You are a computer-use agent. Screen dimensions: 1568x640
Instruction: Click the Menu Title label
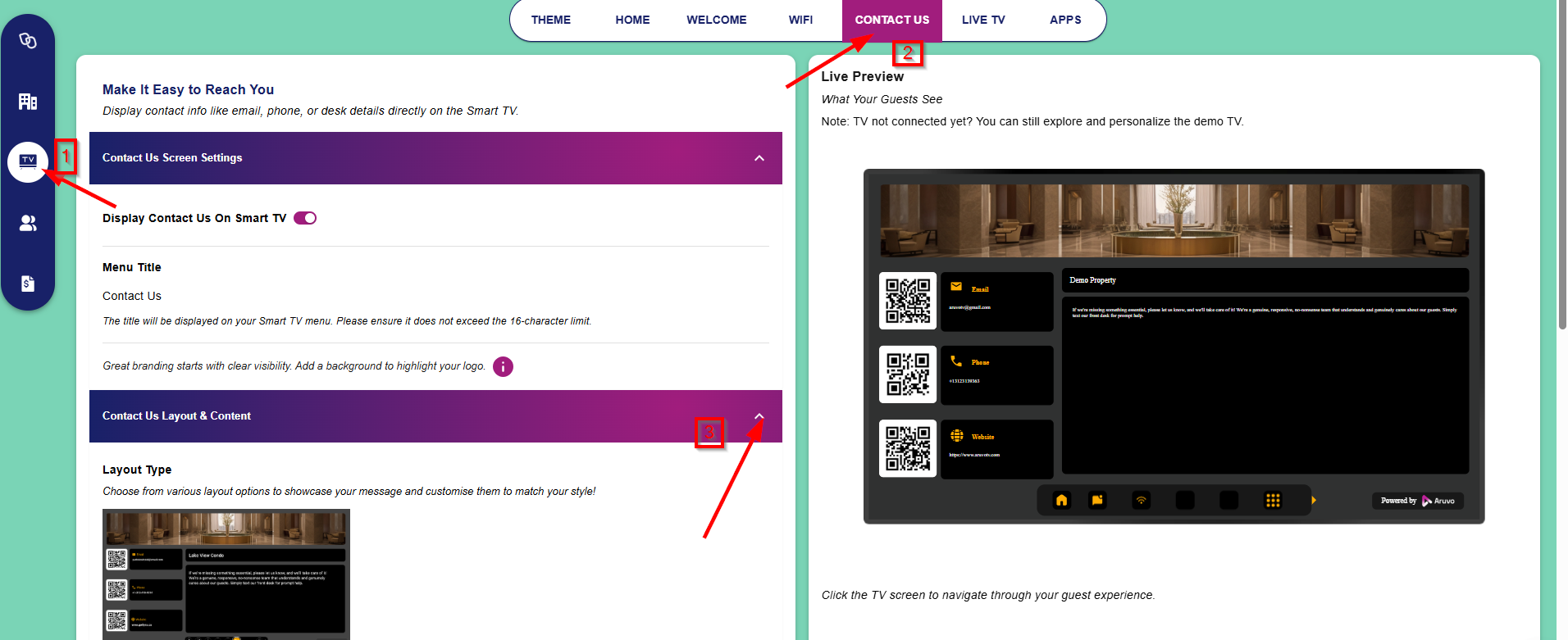[132, 267]
